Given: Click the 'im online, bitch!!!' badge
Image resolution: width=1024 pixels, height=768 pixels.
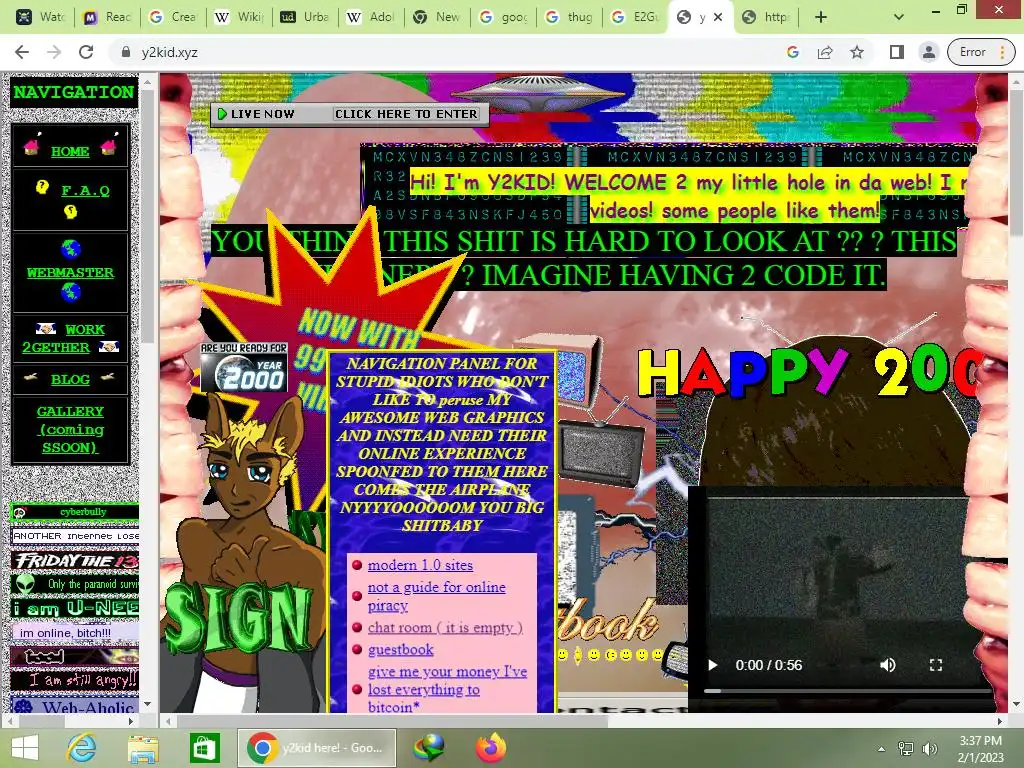Looking at the screenshot, I should tap(76, 633).
